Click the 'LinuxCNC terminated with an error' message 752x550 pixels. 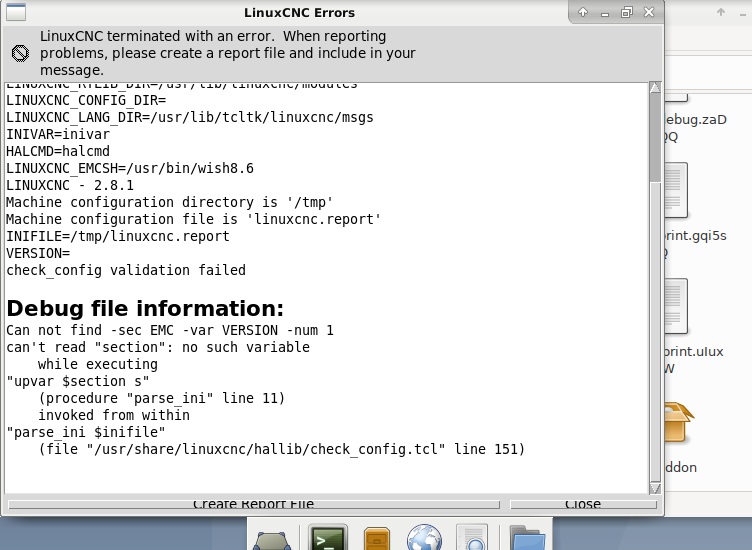click(227, 53)
